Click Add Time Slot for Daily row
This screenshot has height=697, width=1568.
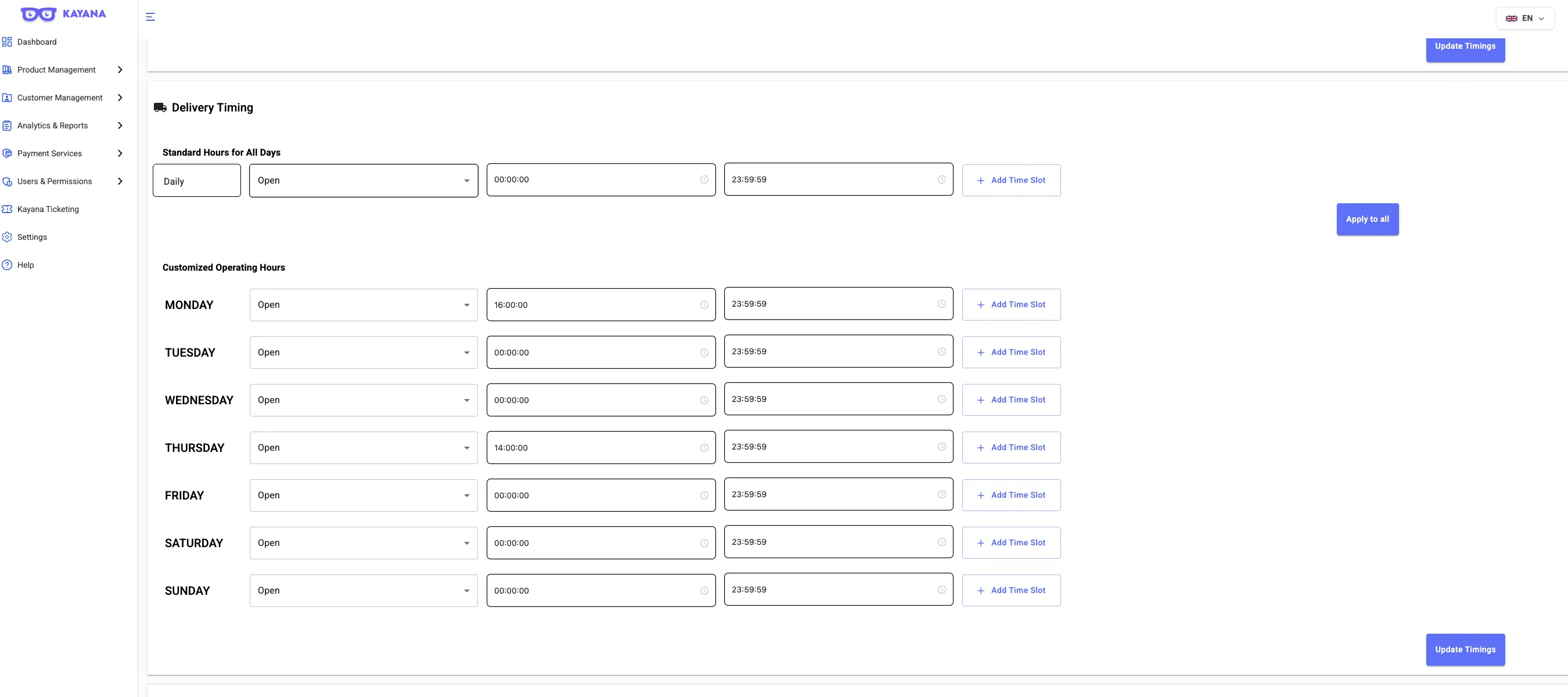click(x=1011, y=180)
